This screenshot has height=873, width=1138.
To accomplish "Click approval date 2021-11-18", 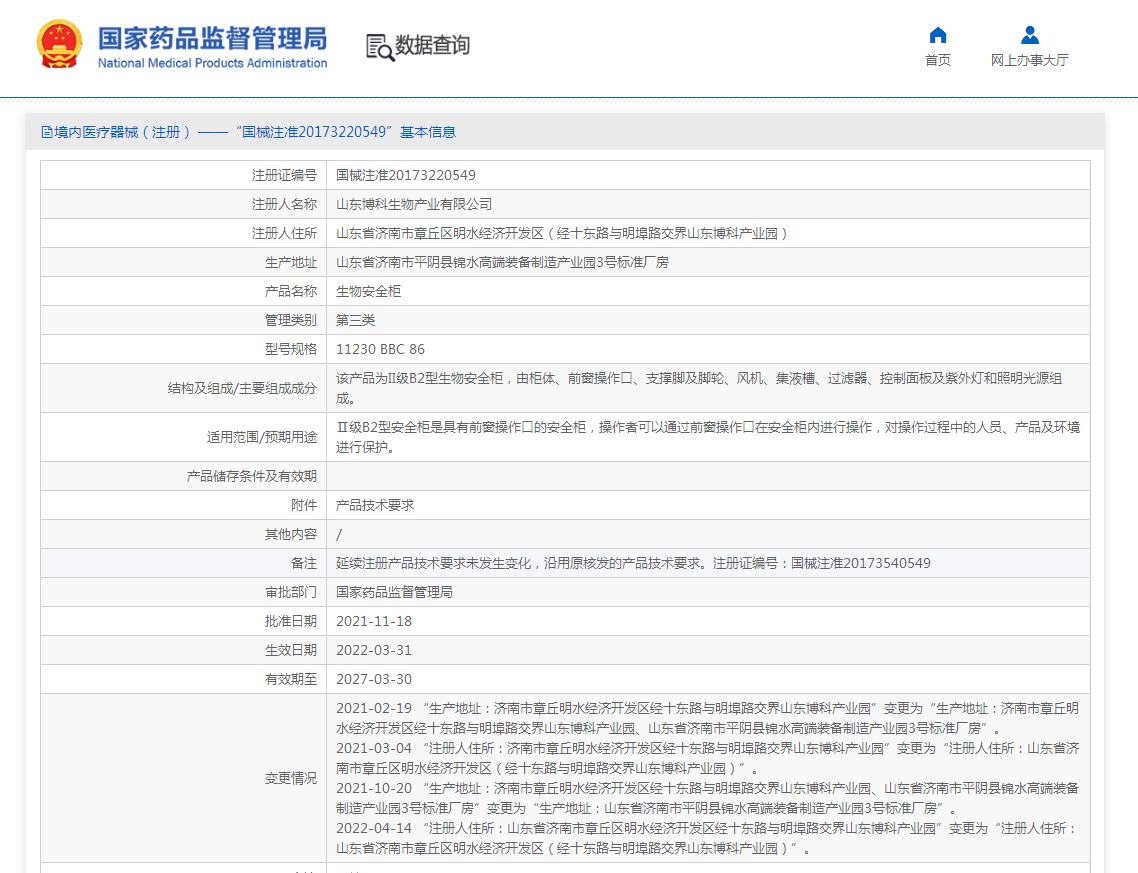I will [x=373, y=621].
